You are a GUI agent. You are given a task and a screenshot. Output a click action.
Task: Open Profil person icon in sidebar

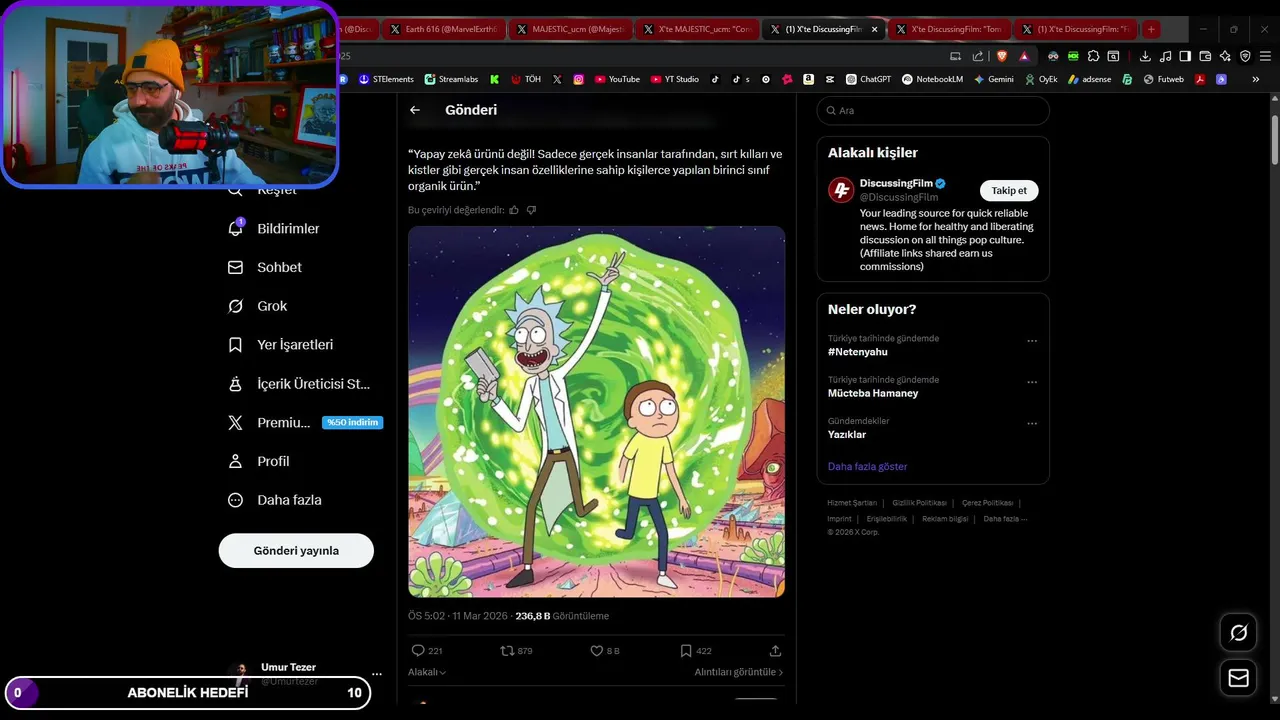(235, 461)
